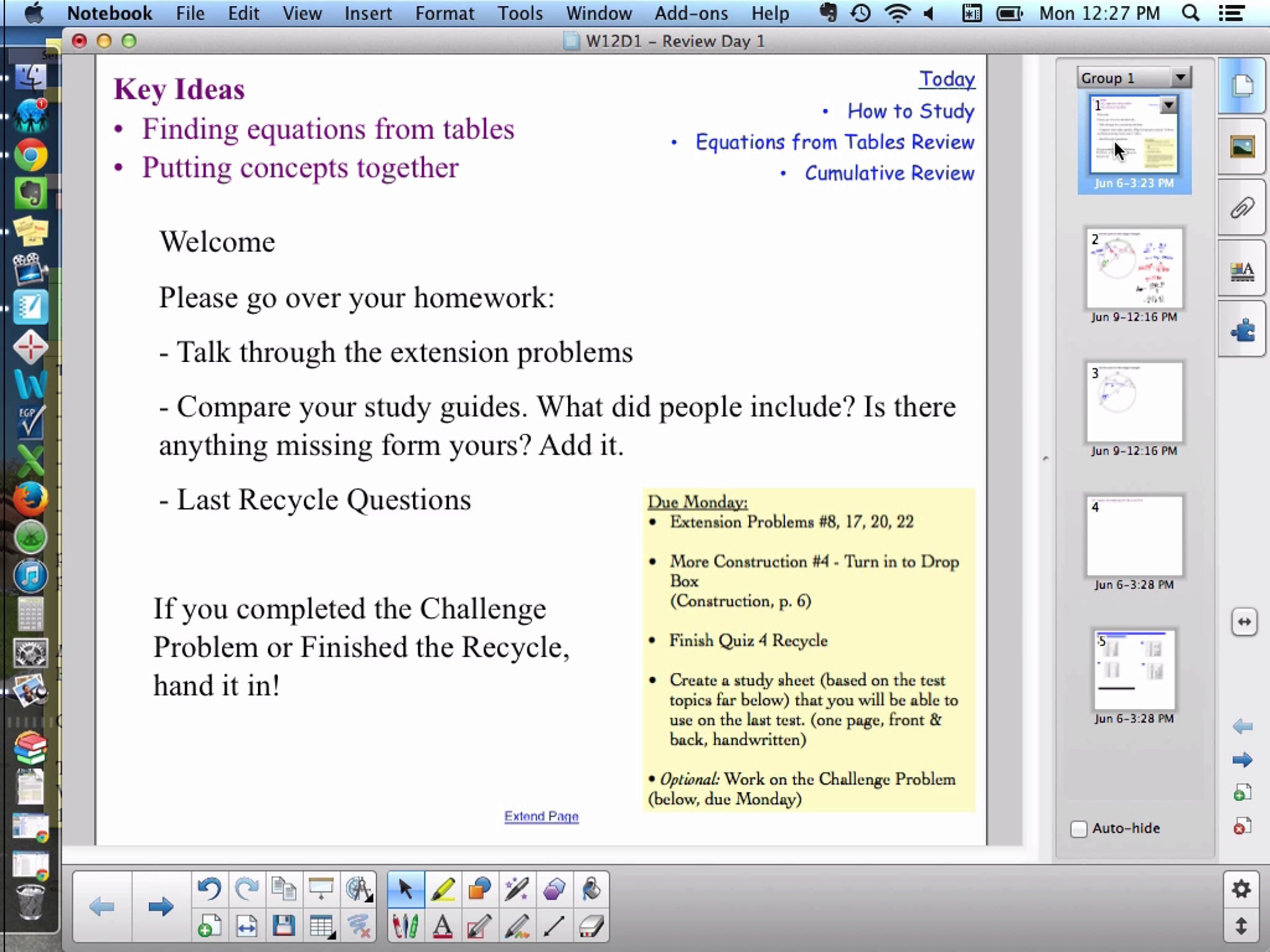Open the Group 1 dropdown

(1180, 77)
